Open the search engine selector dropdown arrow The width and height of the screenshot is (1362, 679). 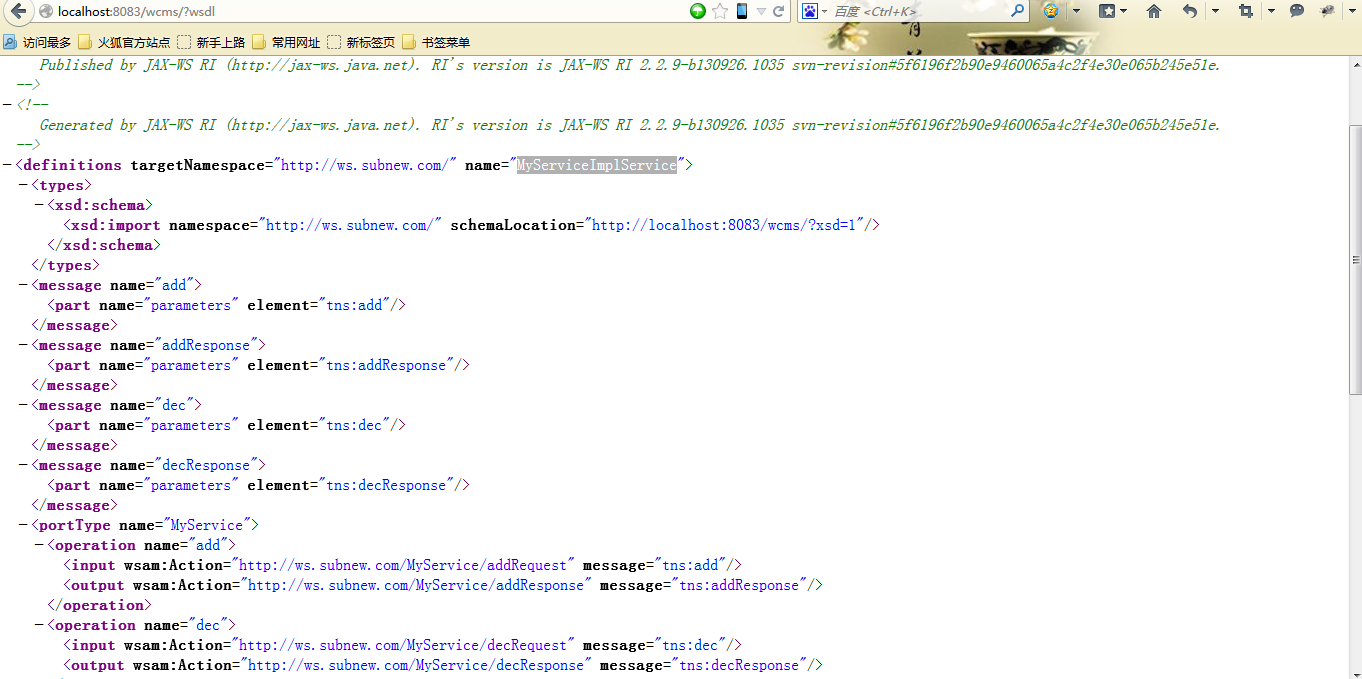(824, 12)
